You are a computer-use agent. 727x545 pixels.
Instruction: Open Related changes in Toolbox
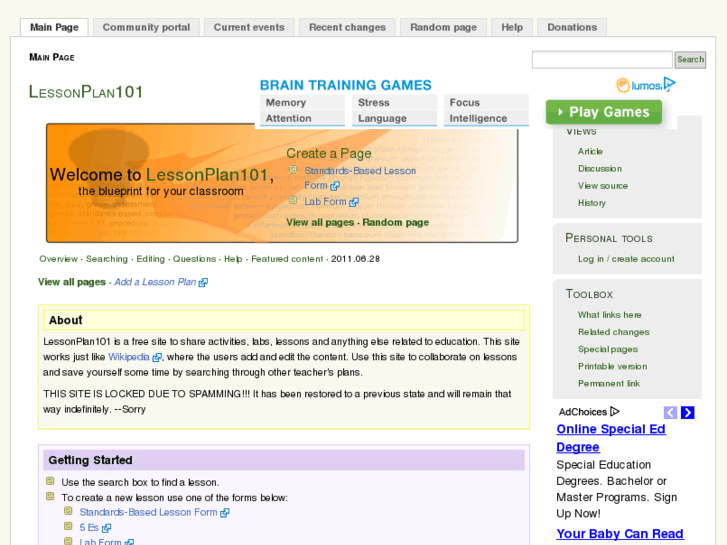click(613, 332)
